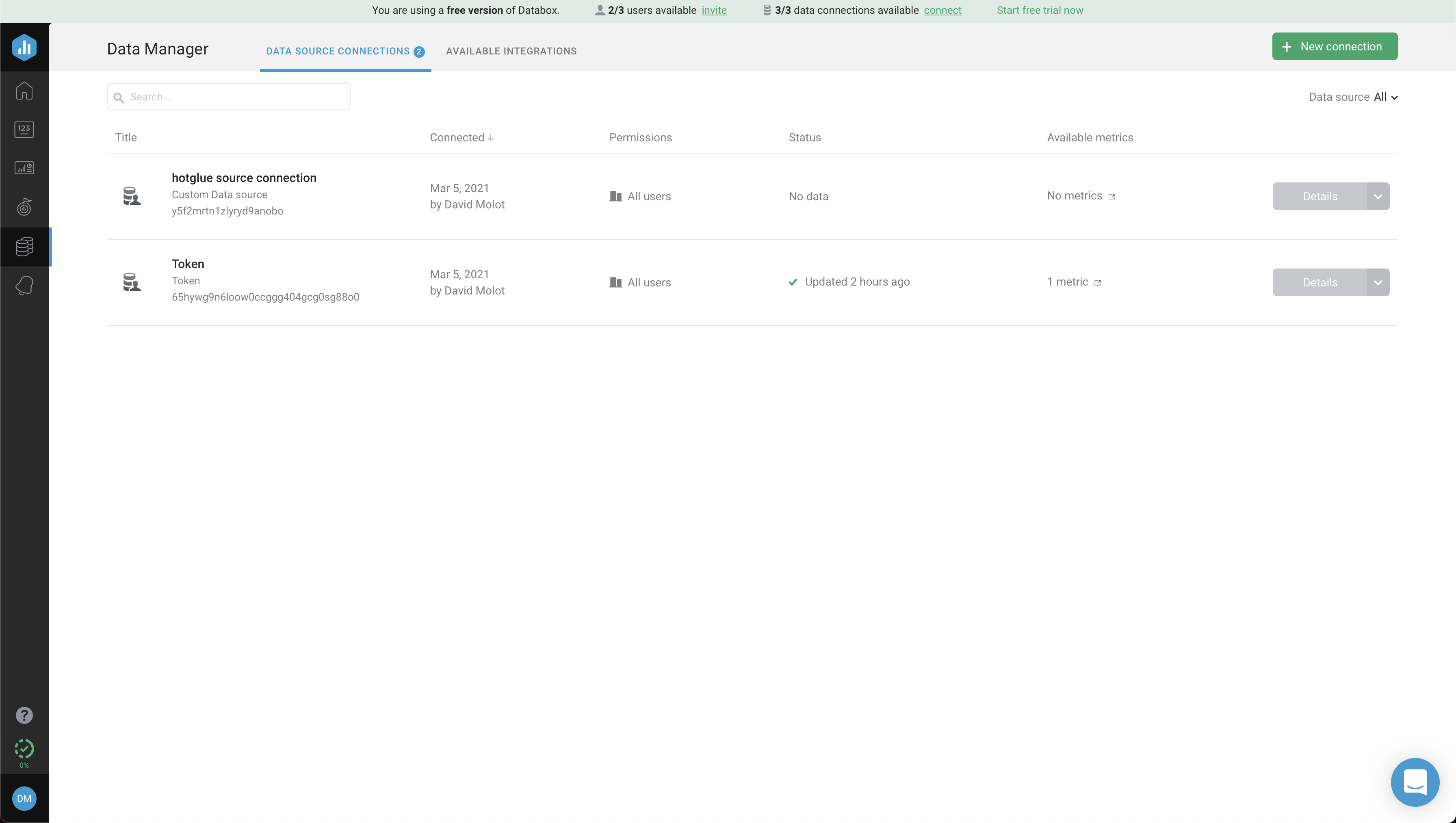Open the Goals target sidebar icon
The height and width of the screenshot is (823, 1456).
(24, 207)
